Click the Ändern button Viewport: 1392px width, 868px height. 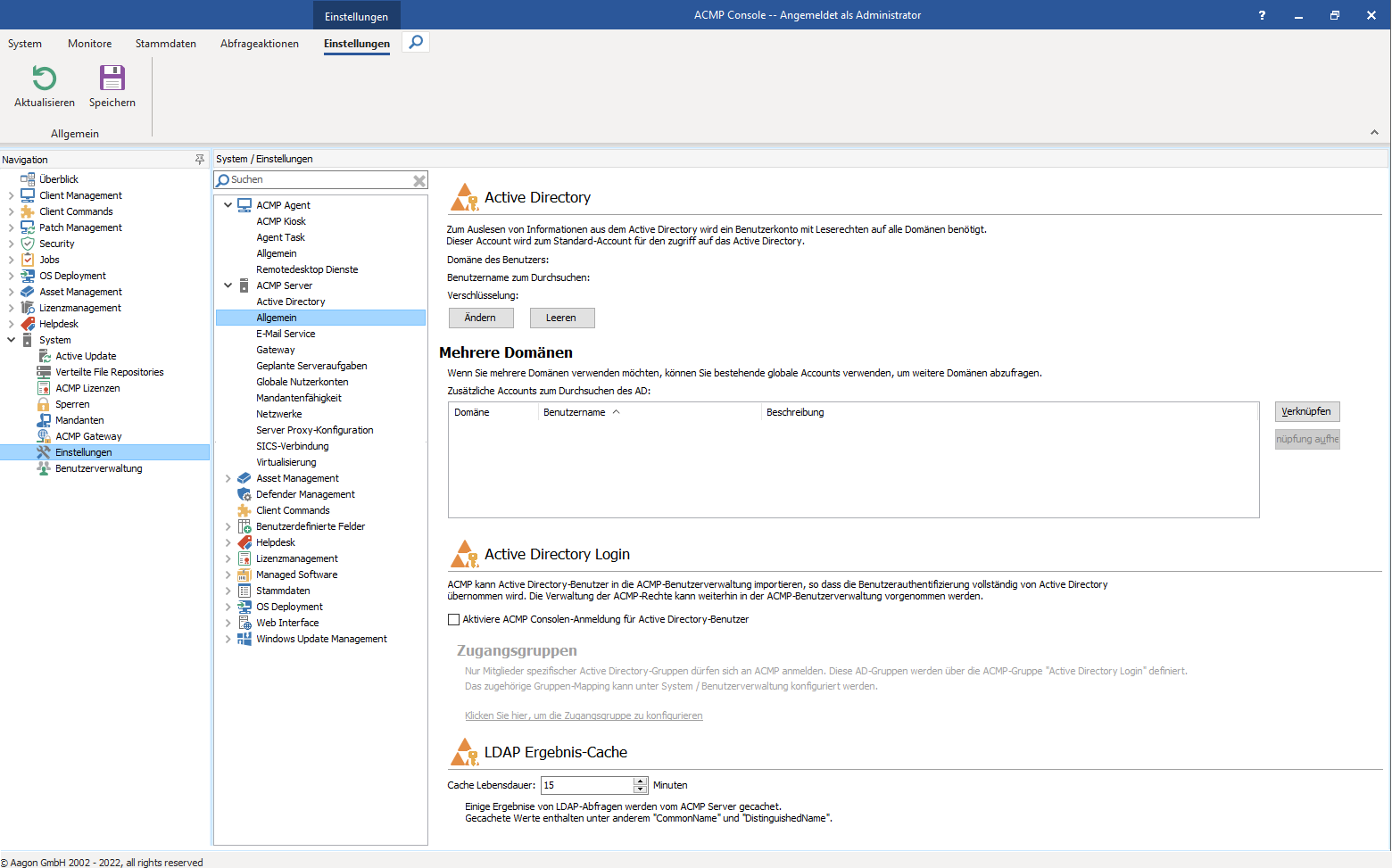[480, 318]
